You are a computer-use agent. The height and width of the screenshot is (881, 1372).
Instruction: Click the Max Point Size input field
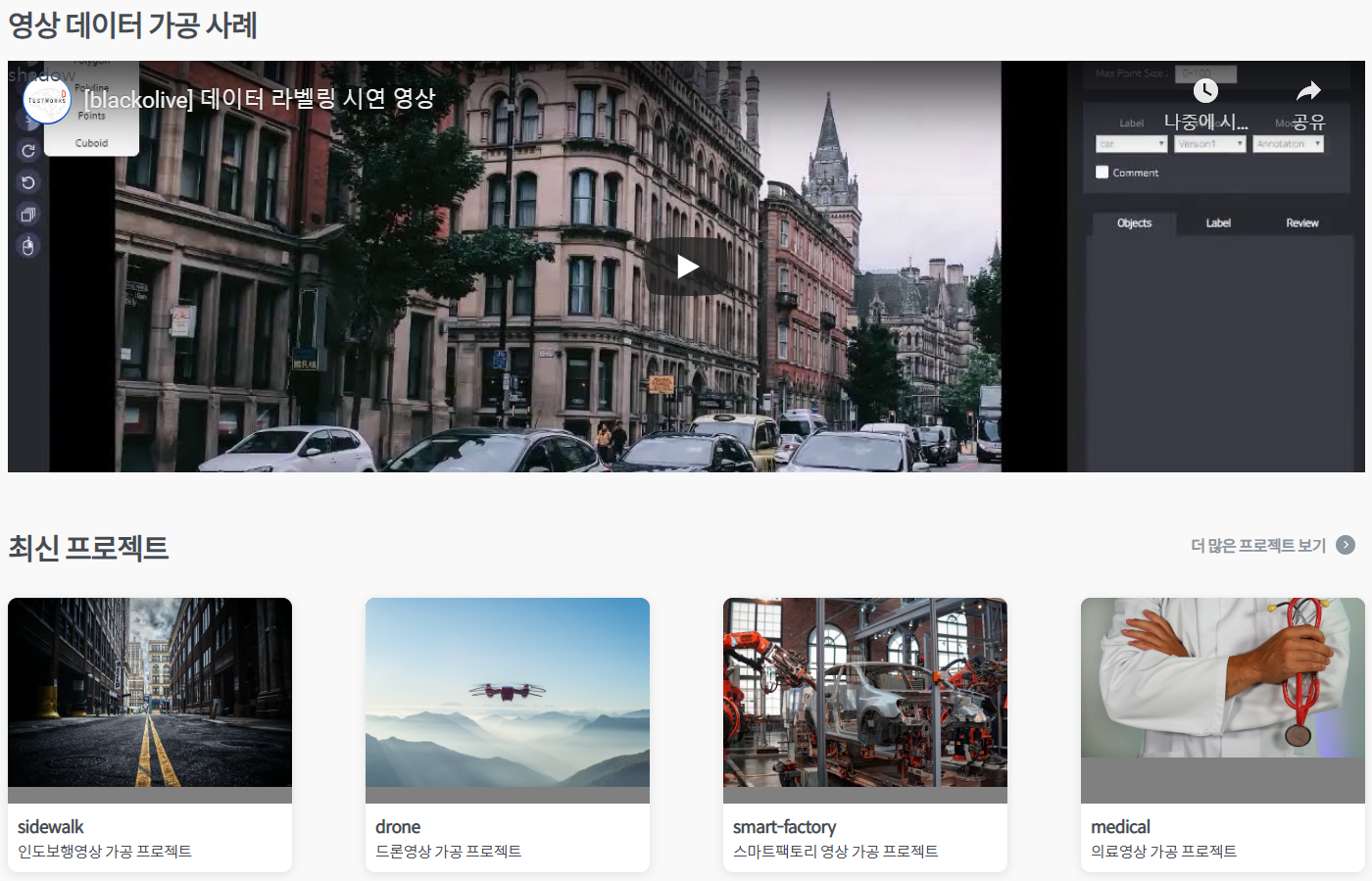pos(1205,73)
